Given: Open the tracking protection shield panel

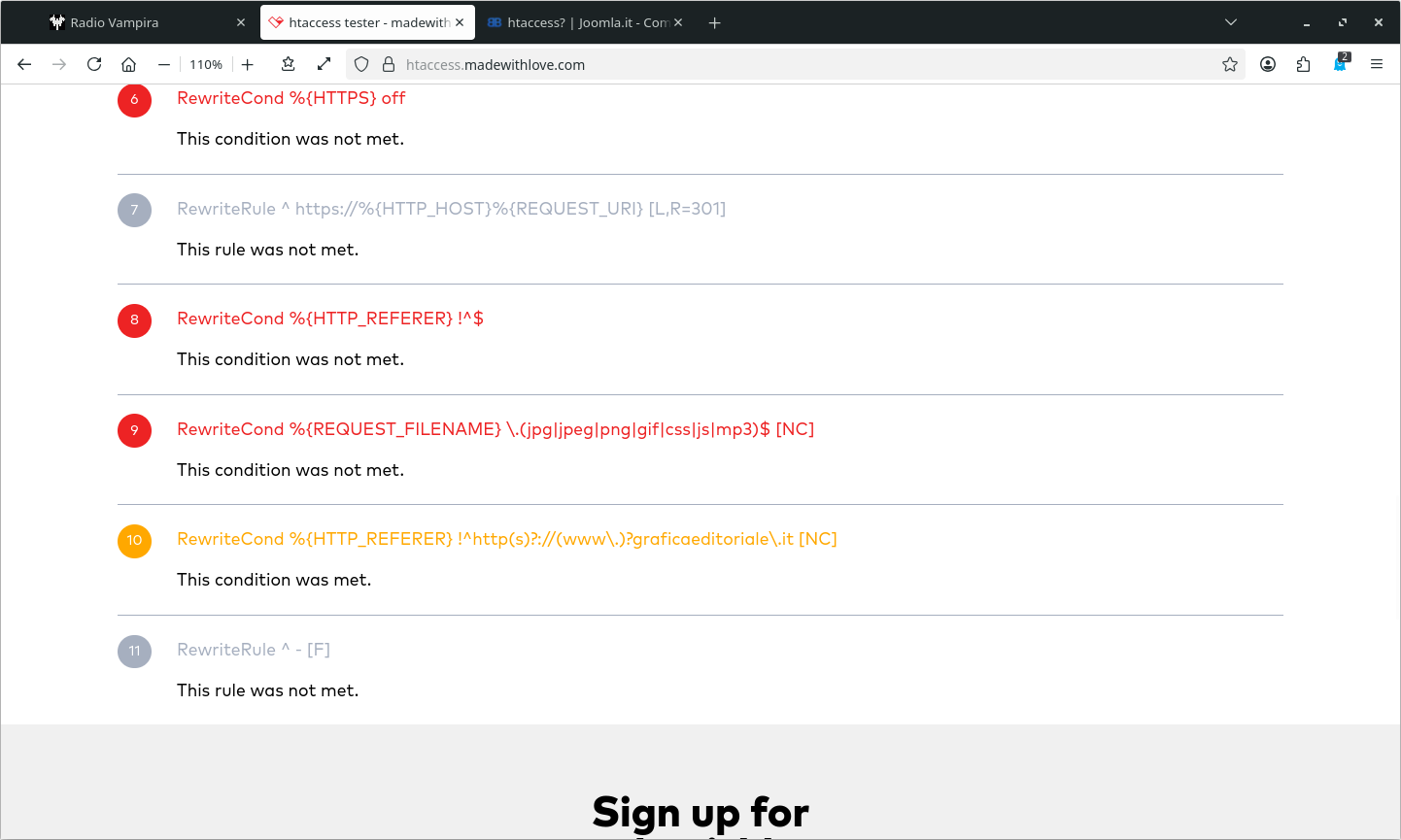Looking at the screenshot, I should point(361,64).
